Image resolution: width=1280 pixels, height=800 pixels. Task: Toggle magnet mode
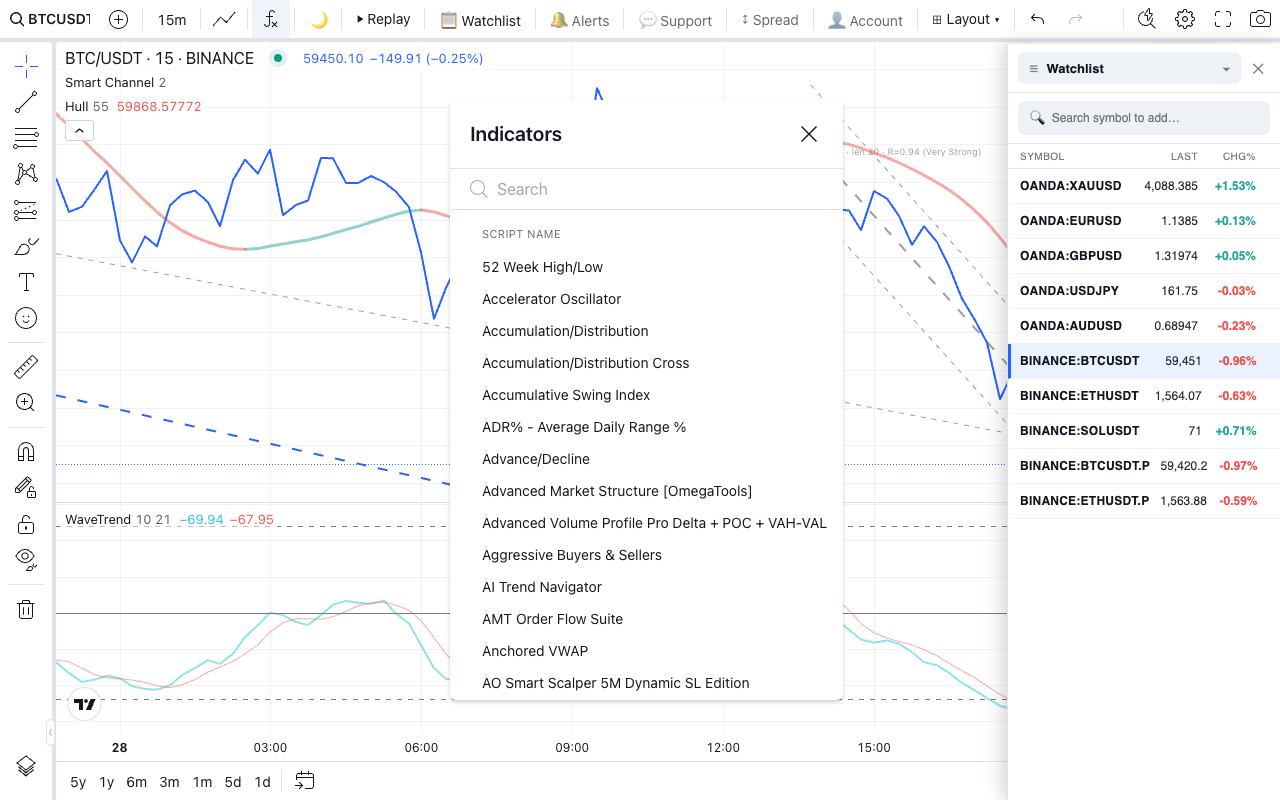pos(26,451)
